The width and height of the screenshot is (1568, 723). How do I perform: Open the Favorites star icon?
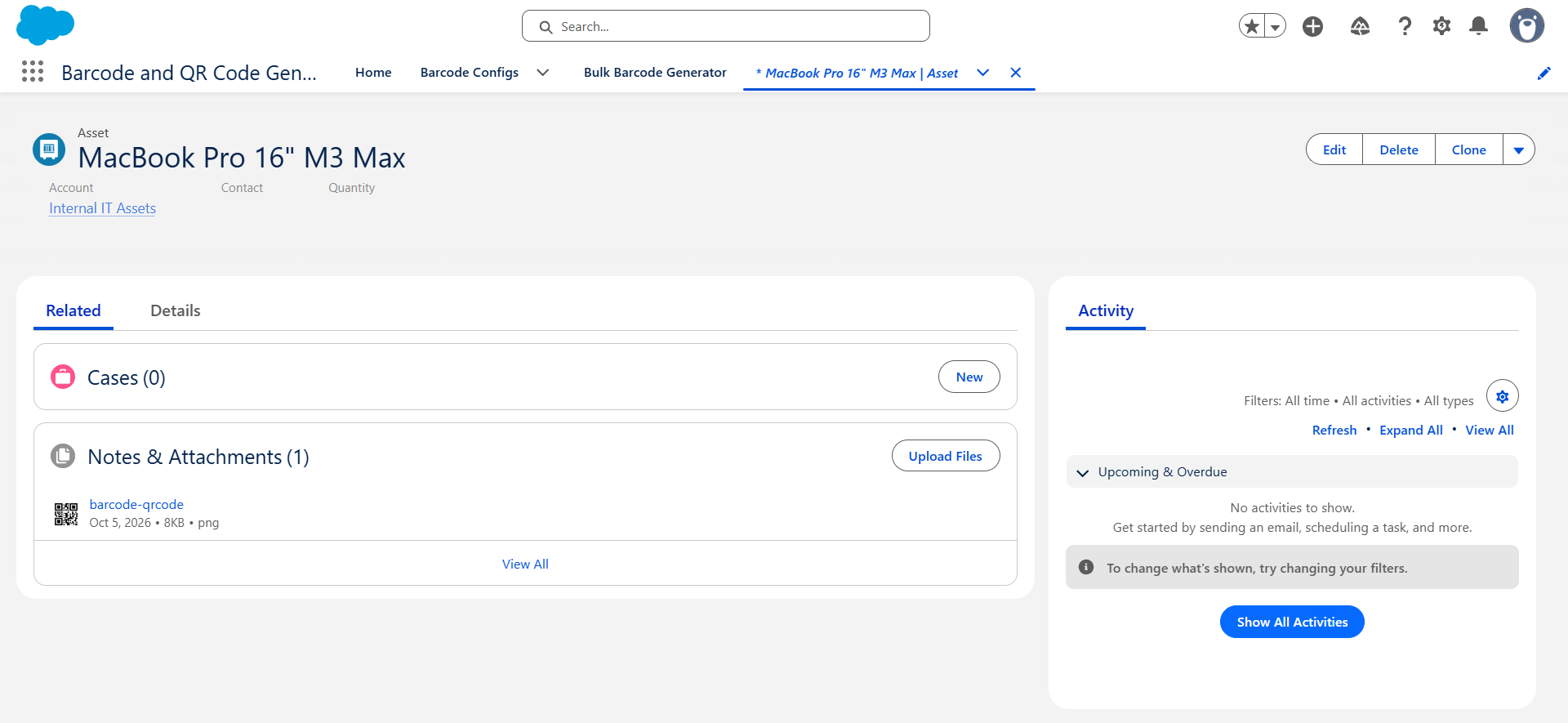coord(1252,26)
